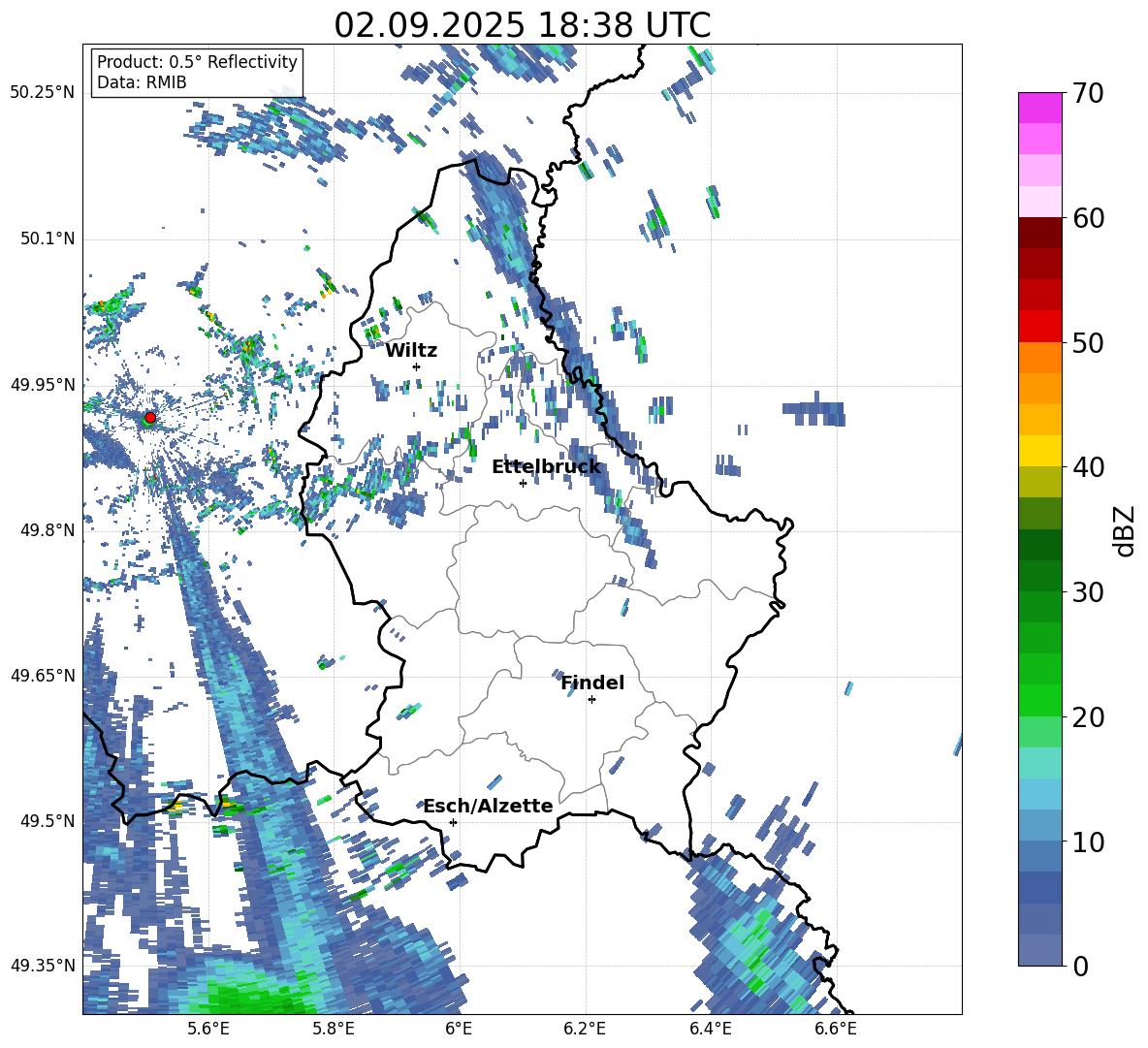Click the Esch/Alzette station cross marker
The width and height of the screenshot is (1148, 1048).
pos(453,822)
